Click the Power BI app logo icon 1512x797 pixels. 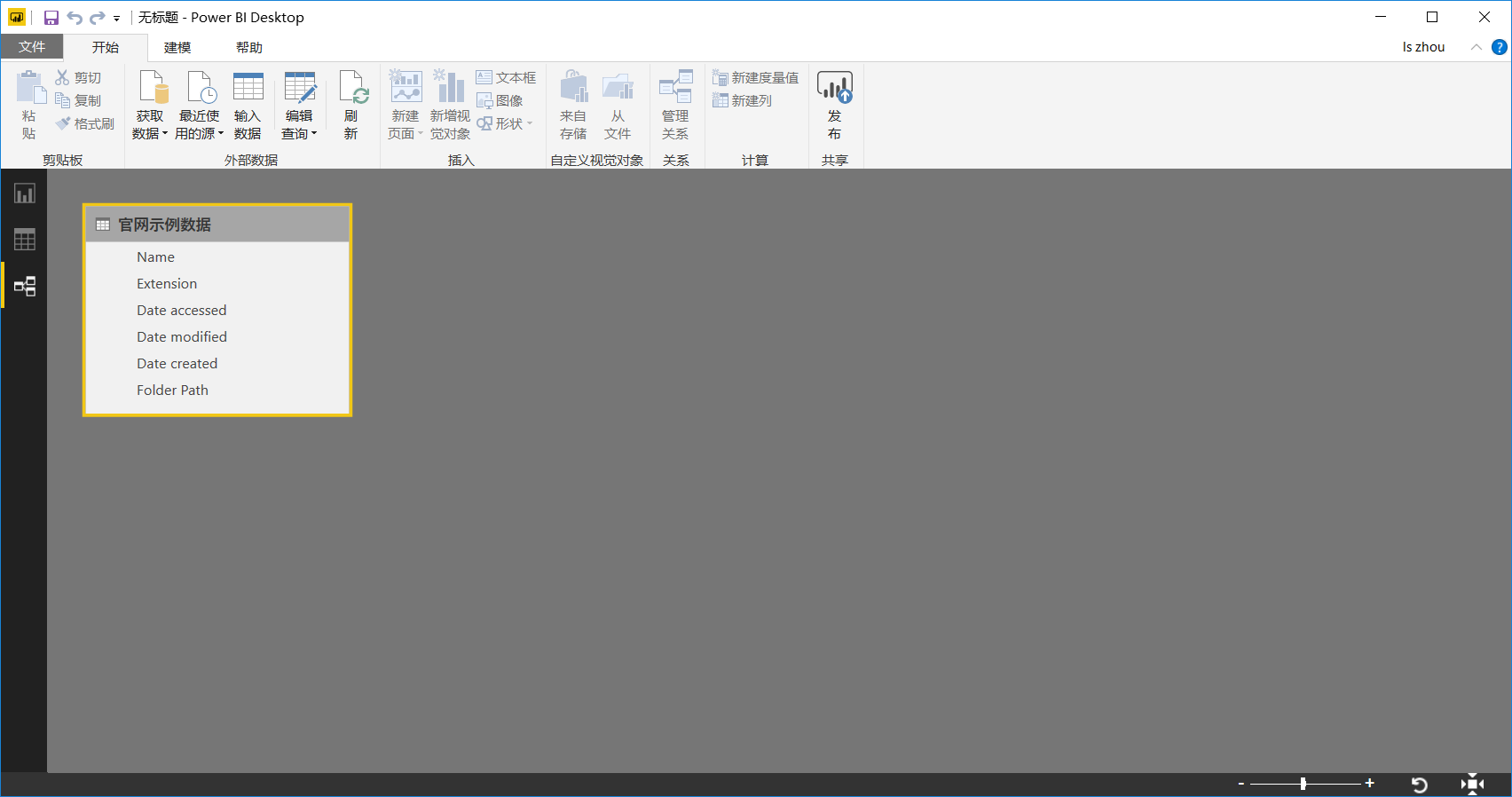pos(17,18)
